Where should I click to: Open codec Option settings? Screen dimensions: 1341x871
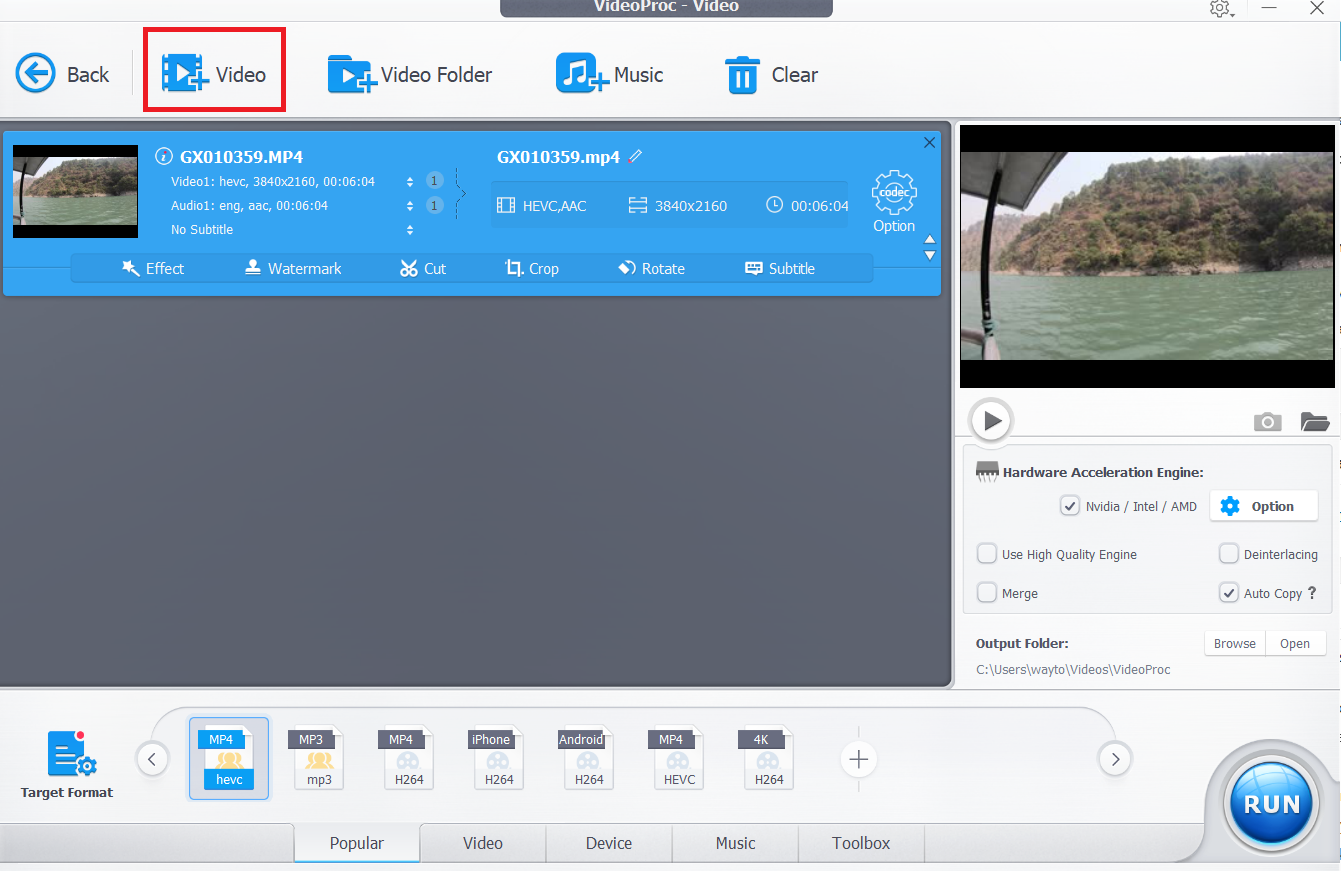894,202
